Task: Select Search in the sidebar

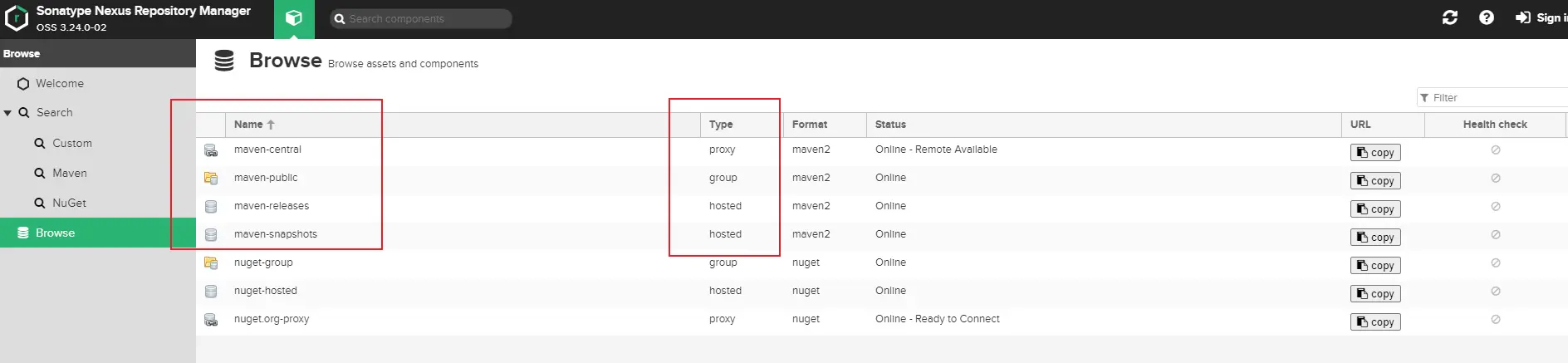Action: [x=54, y=113]
